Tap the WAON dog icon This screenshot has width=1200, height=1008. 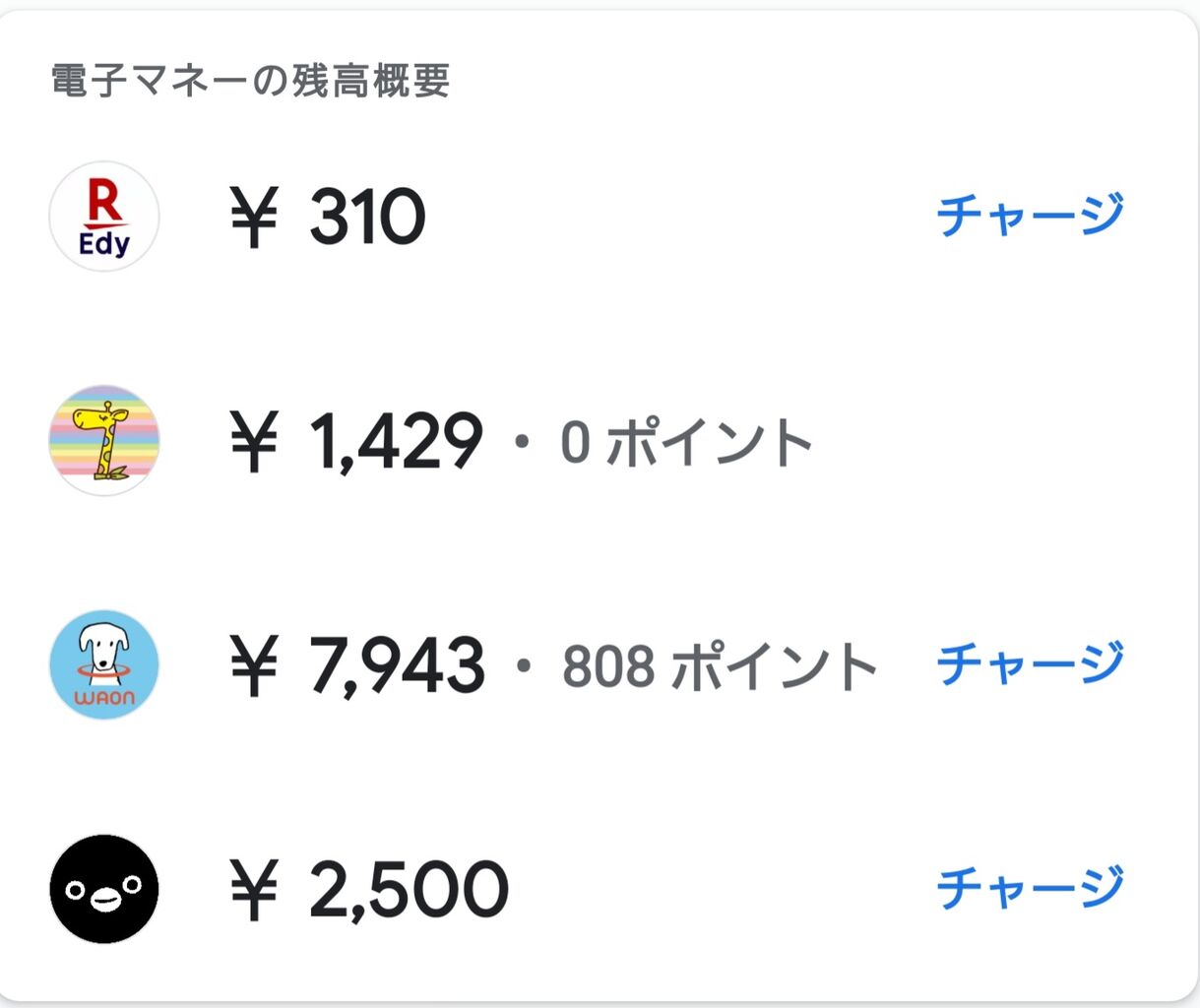tap(104, 664)
